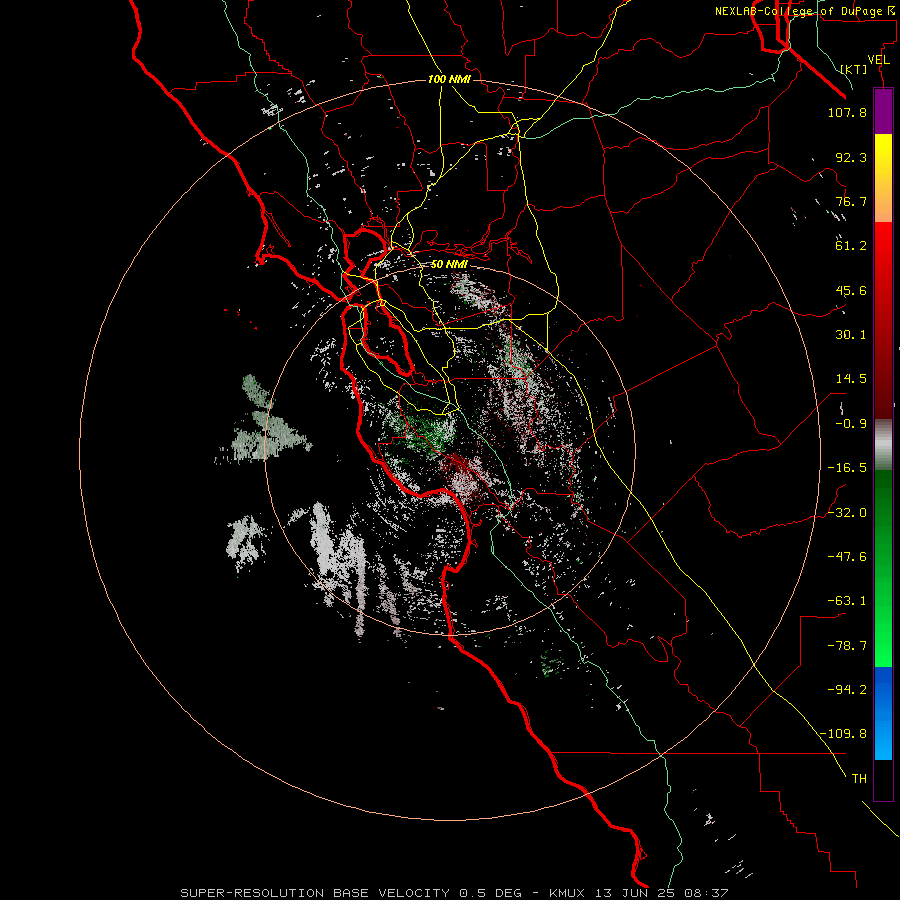Click the yellow segment of velocity color bar
Screen dimensions: 900x900
point(883,178)
